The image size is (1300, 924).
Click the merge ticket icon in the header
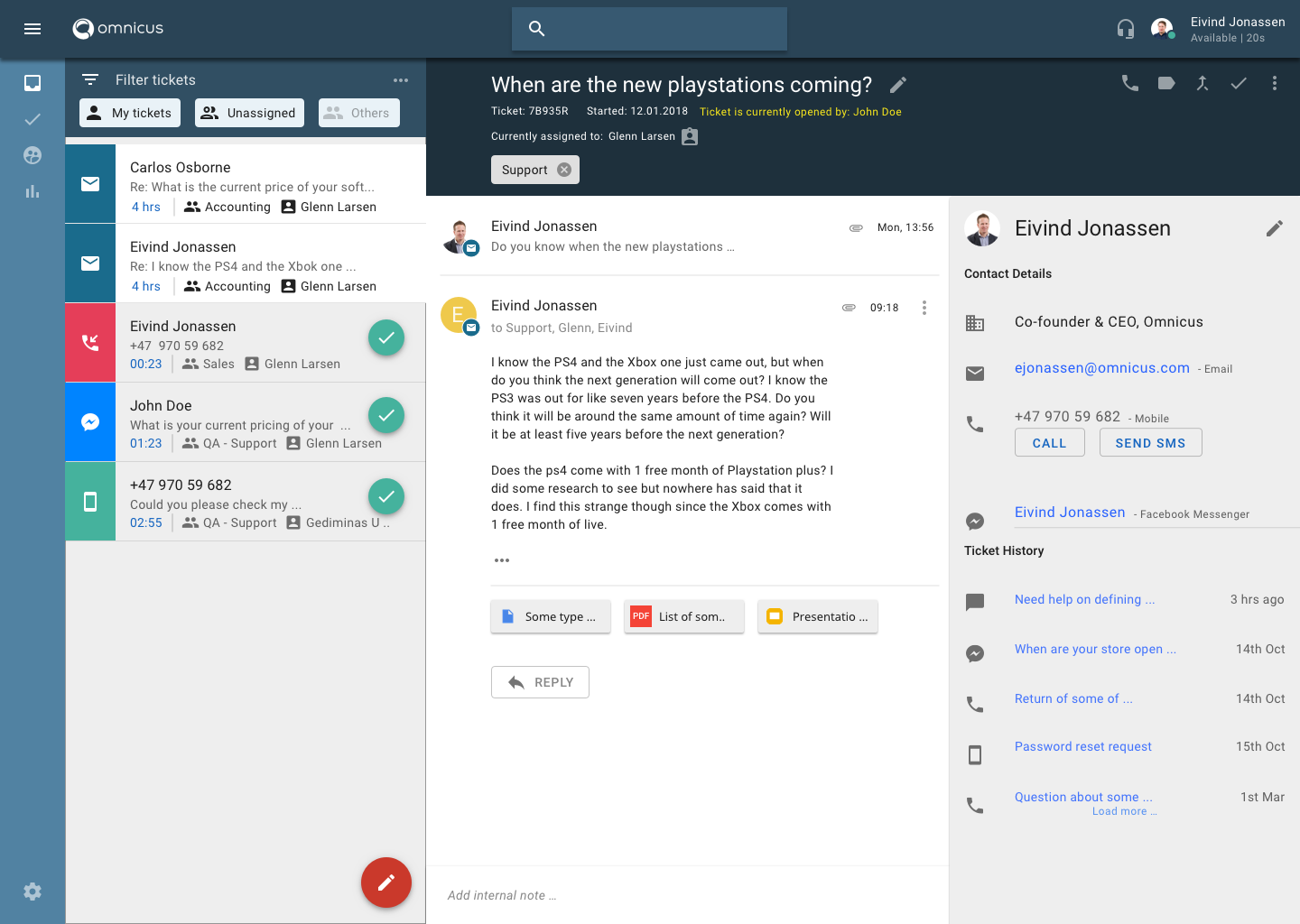pos(1202,83)
